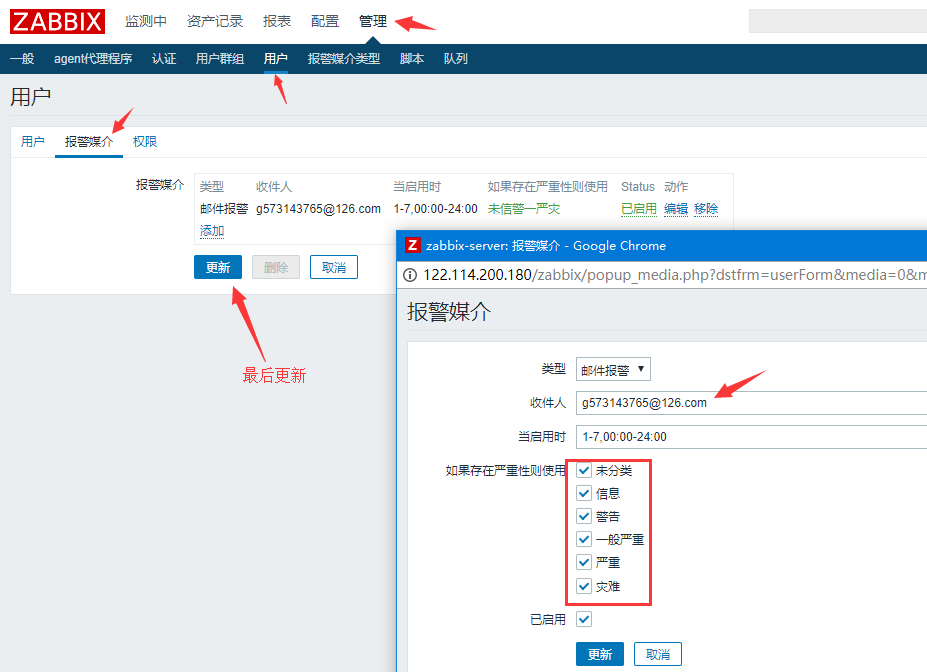The width and height of the screenshot is (927, 672).
Task: Open the 报表 top menu
Action: [277, 21]
